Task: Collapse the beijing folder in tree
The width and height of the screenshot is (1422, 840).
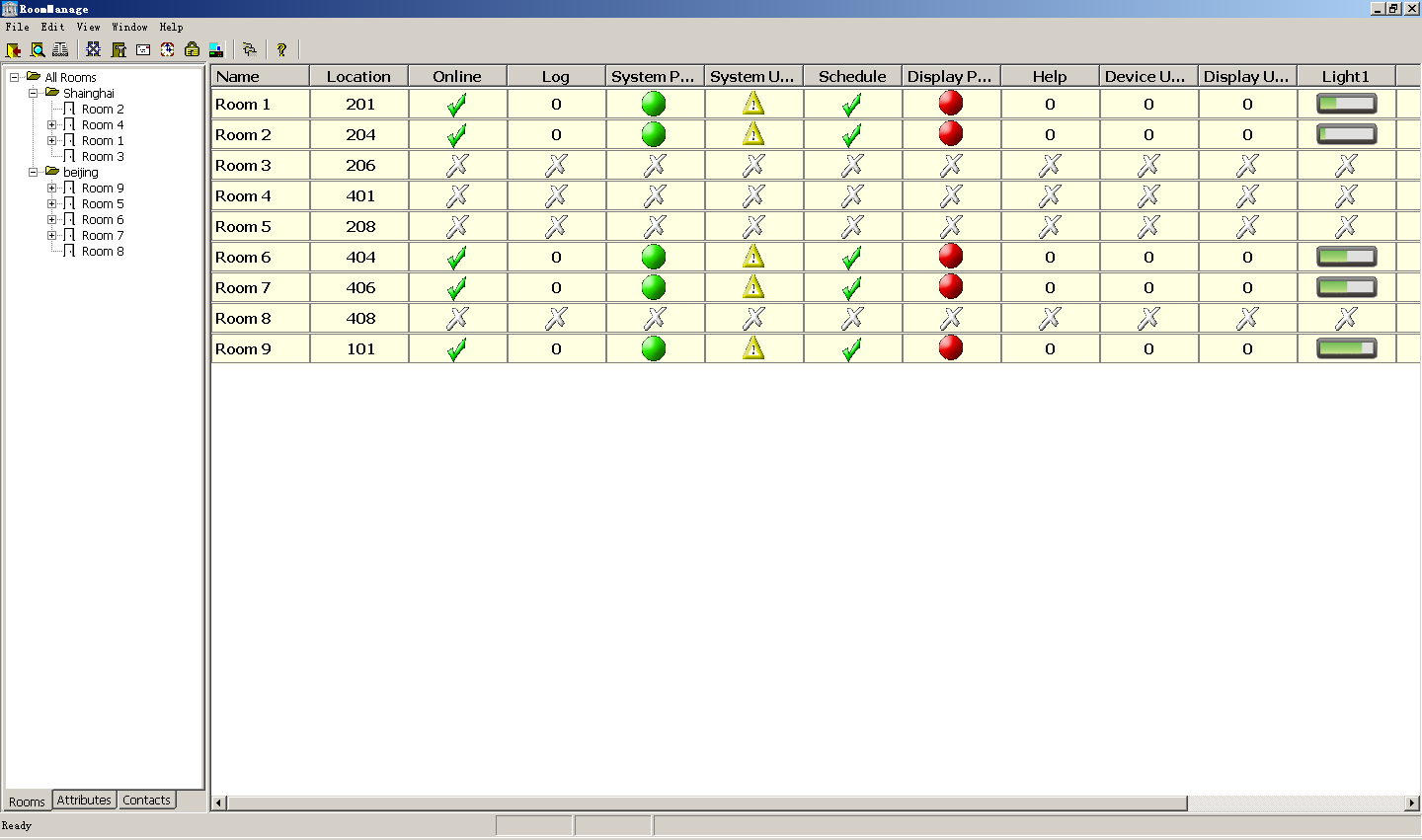Action: click(x=33, y=172)
